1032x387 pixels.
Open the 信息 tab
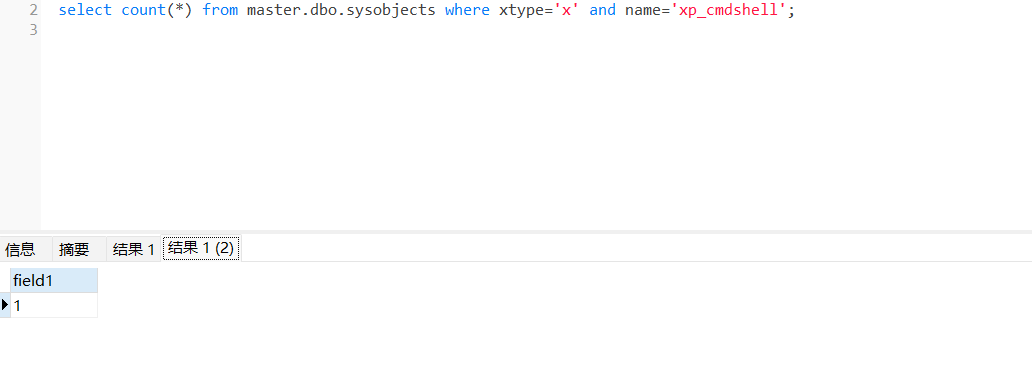point(20,249)
